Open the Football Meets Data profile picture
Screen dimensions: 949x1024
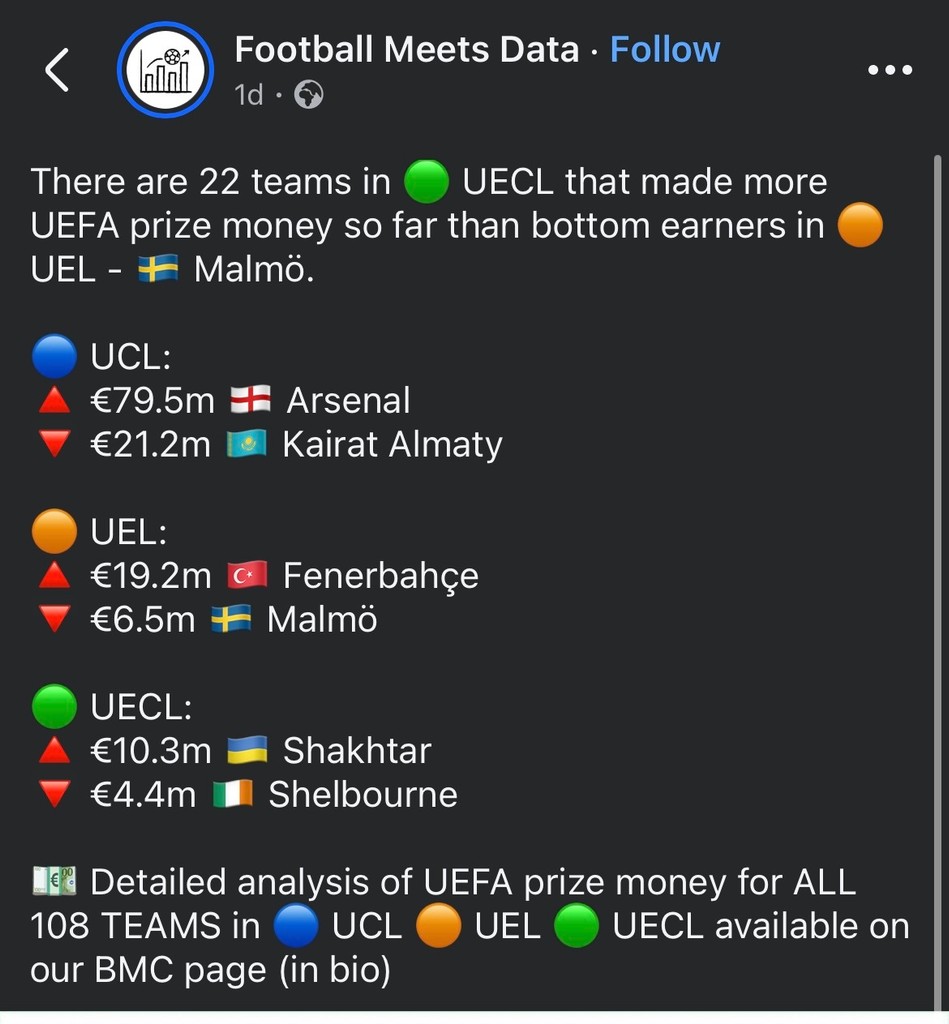pyautogui.click(x=165, y=71)
